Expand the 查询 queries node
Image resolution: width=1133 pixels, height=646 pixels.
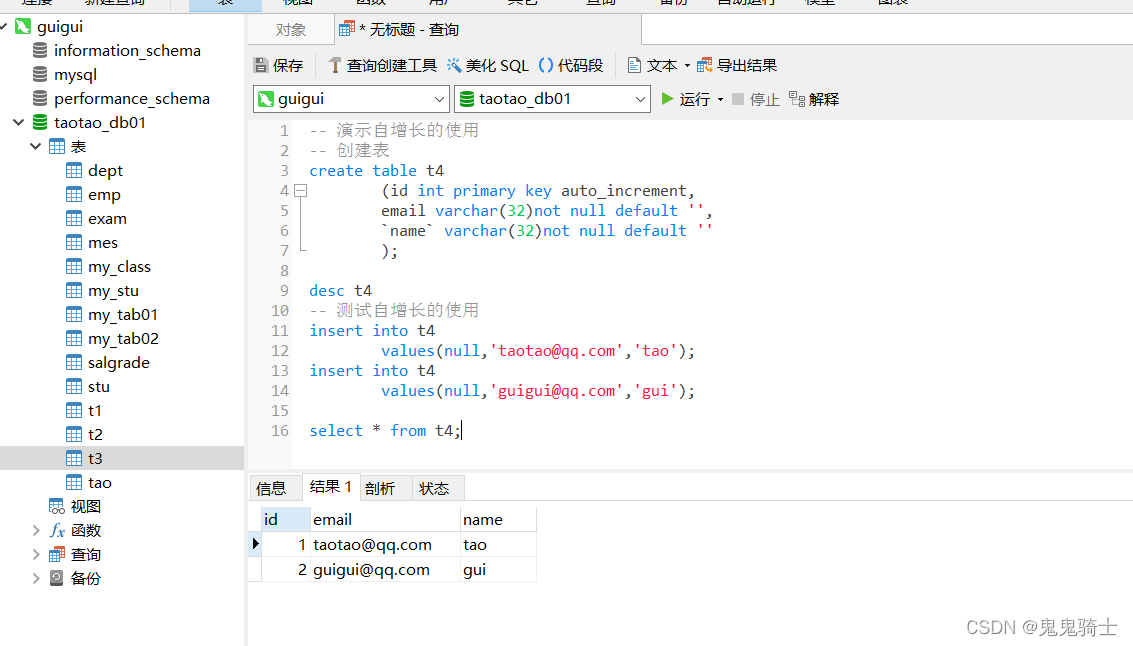35,554
